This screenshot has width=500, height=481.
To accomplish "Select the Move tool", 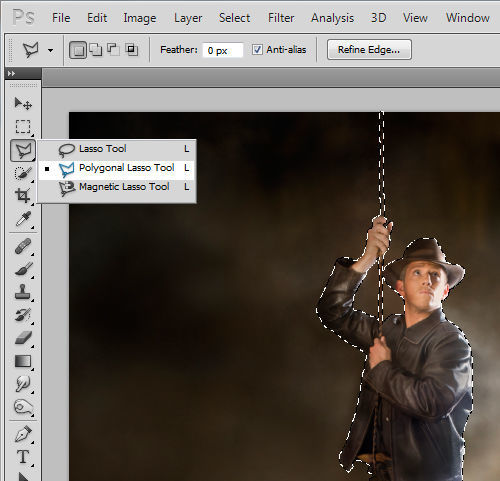I will 23,104.
